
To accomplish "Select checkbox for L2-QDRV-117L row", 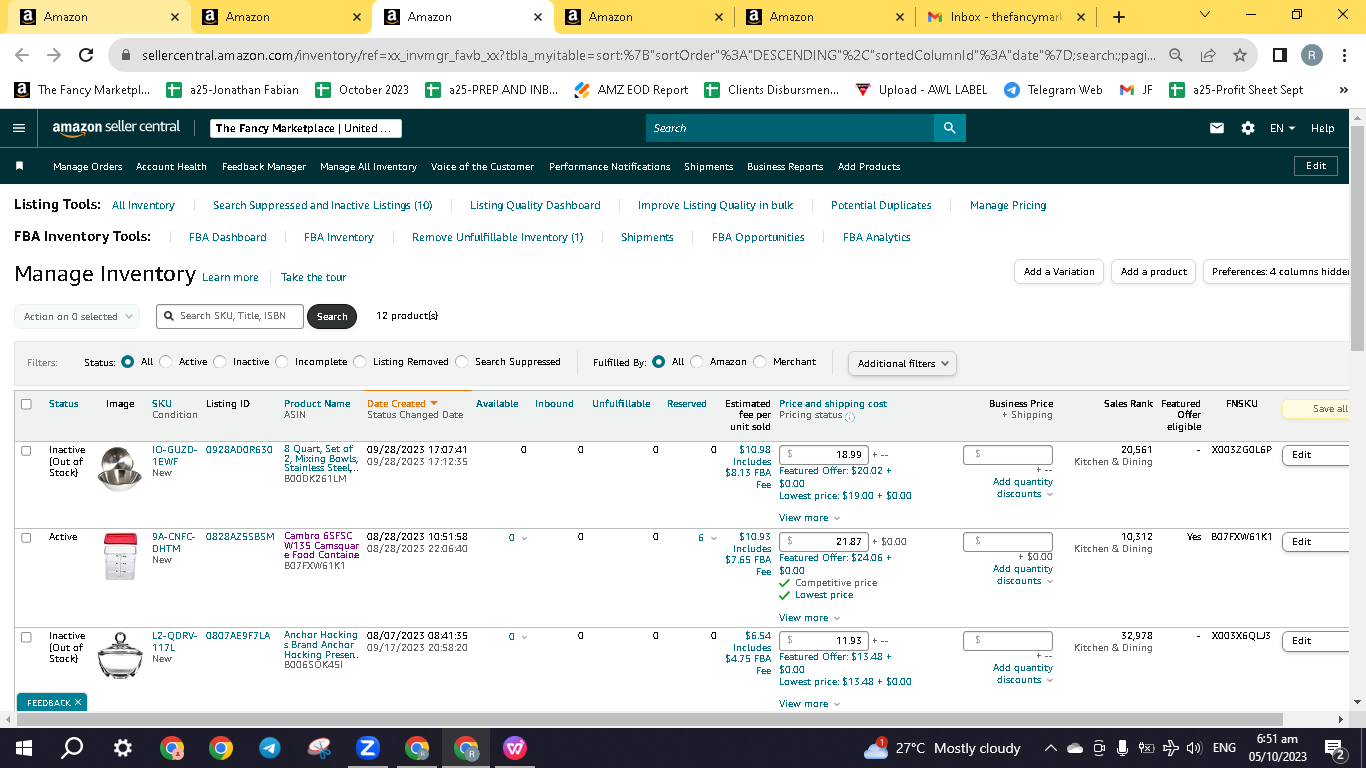I will click(26, 637).
